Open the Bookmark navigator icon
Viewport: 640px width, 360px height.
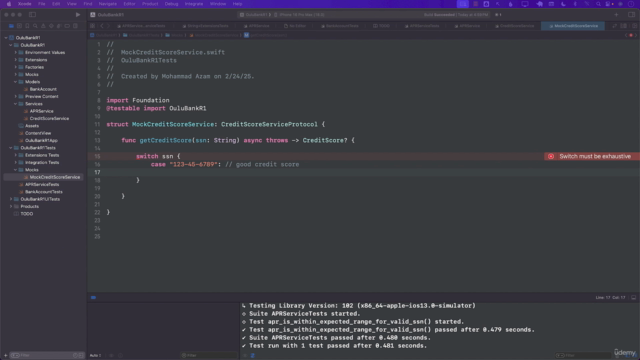27,26
